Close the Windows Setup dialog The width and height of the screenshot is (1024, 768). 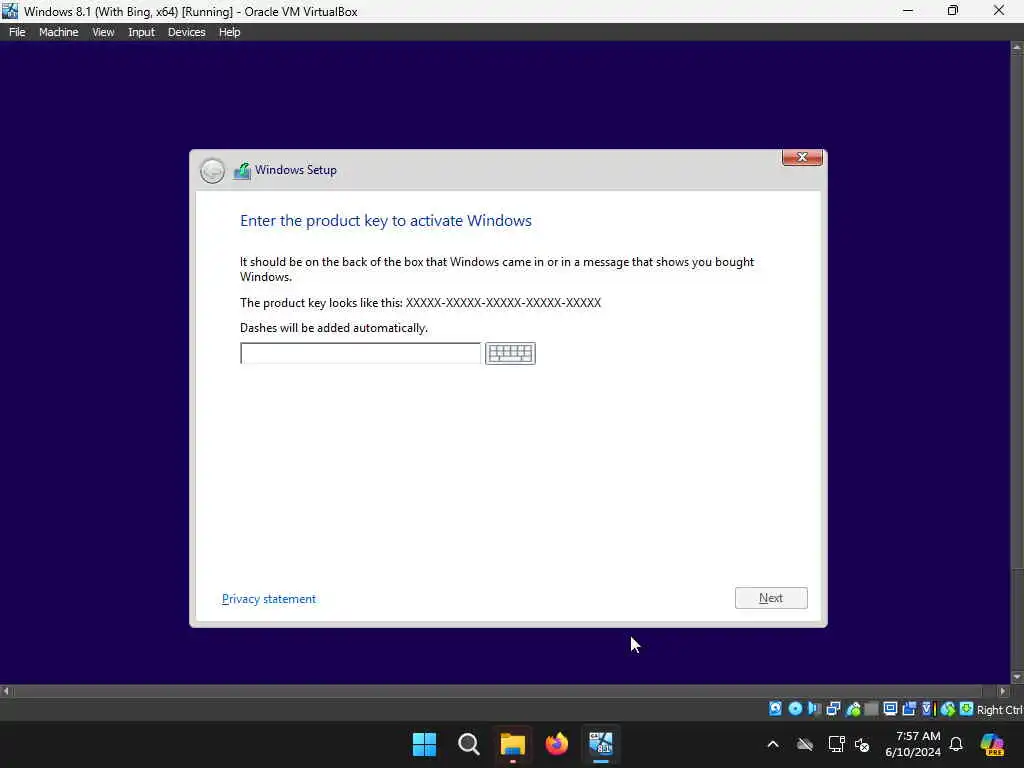[802, 157]
